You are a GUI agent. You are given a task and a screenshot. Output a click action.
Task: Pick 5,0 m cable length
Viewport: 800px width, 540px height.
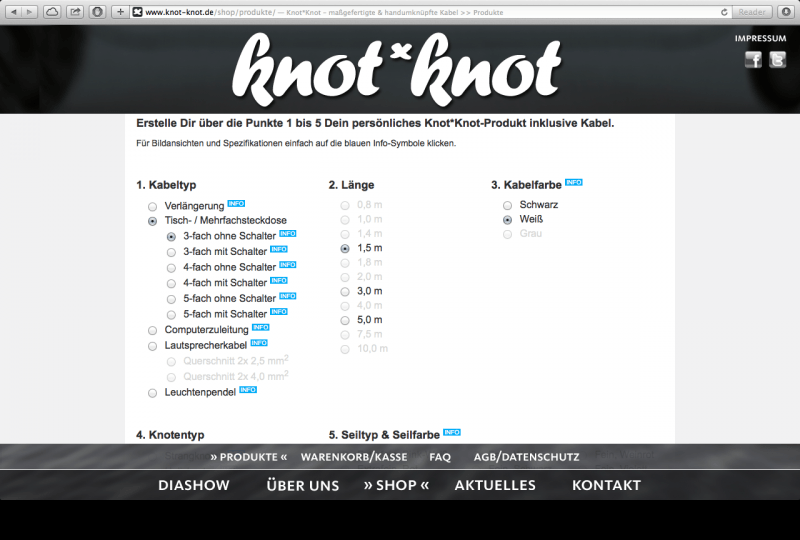coord(345,321)
